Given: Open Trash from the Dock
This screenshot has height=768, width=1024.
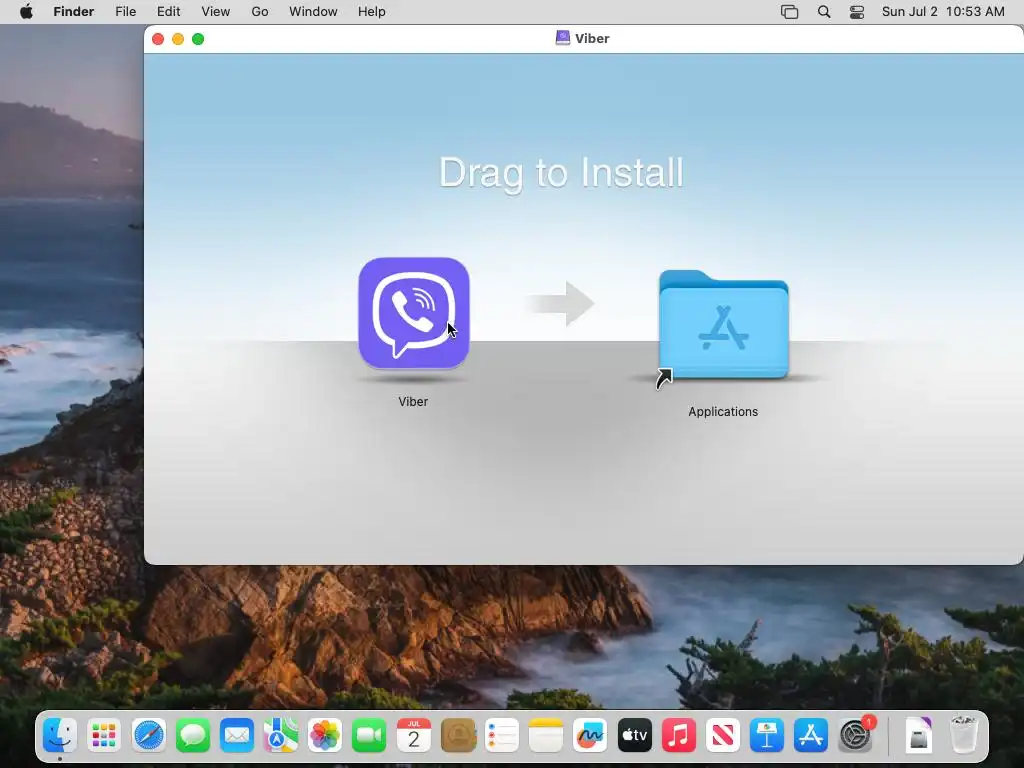Looking at the screenshot, I should (963, 735).
